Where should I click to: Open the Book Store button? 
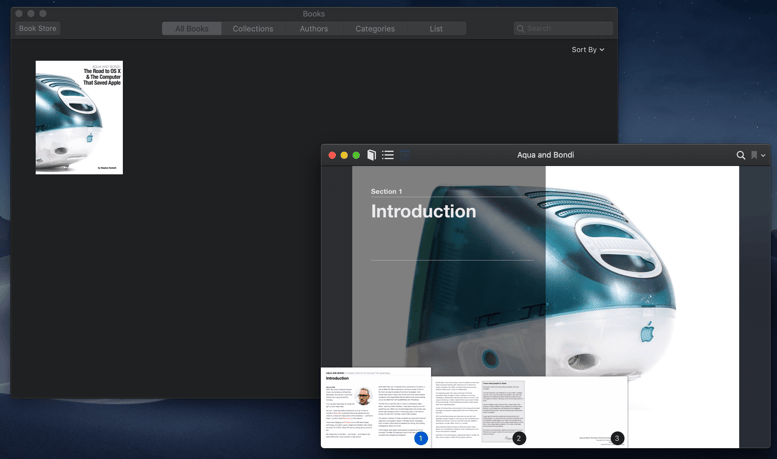[x=38, y=28]
